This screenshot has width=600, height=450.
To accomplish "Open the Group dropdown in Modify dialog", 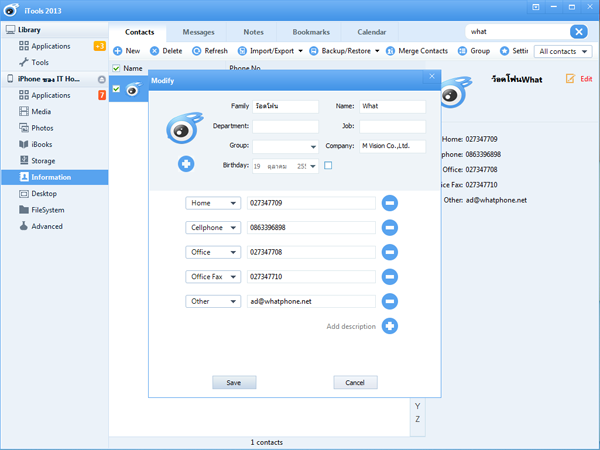I will tap(285, 147).
